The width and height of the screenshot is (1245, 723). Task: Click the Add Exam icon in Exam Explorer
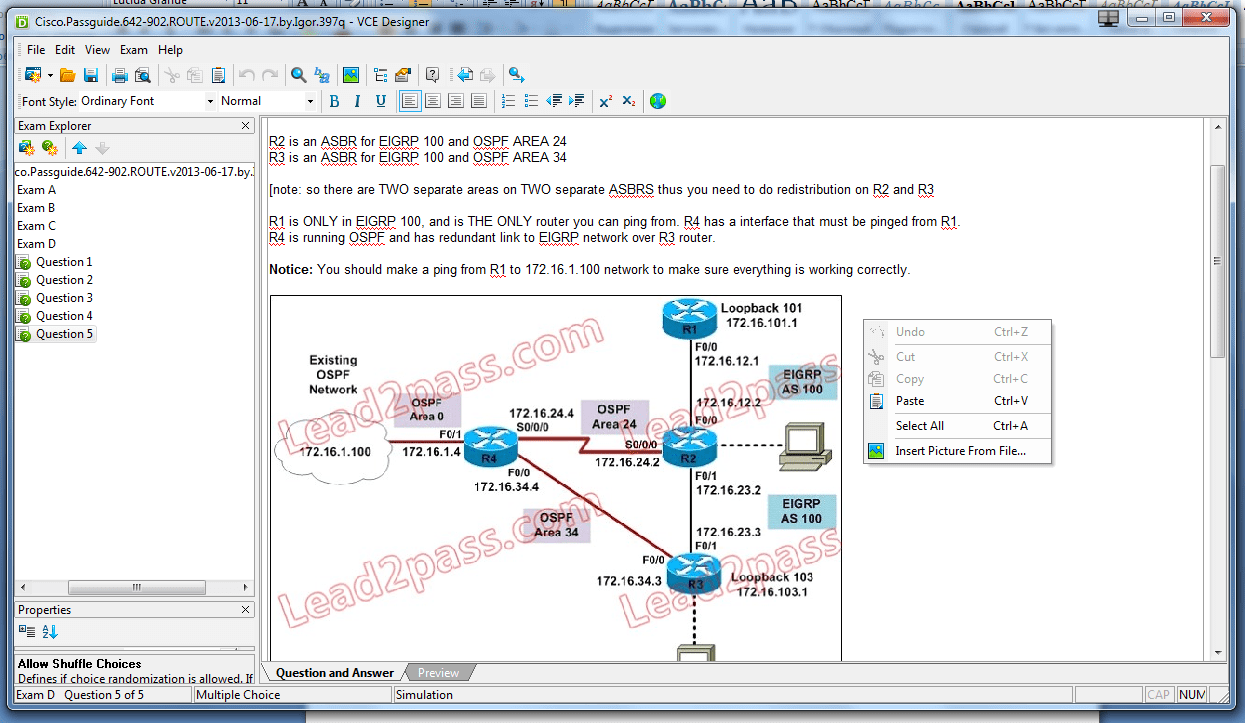pos(27,148)
